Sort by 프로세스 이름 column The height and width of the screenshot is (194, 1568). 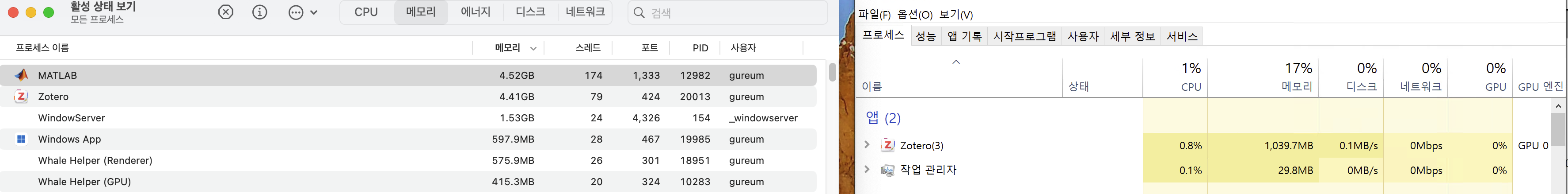click(x=42, y=47)
